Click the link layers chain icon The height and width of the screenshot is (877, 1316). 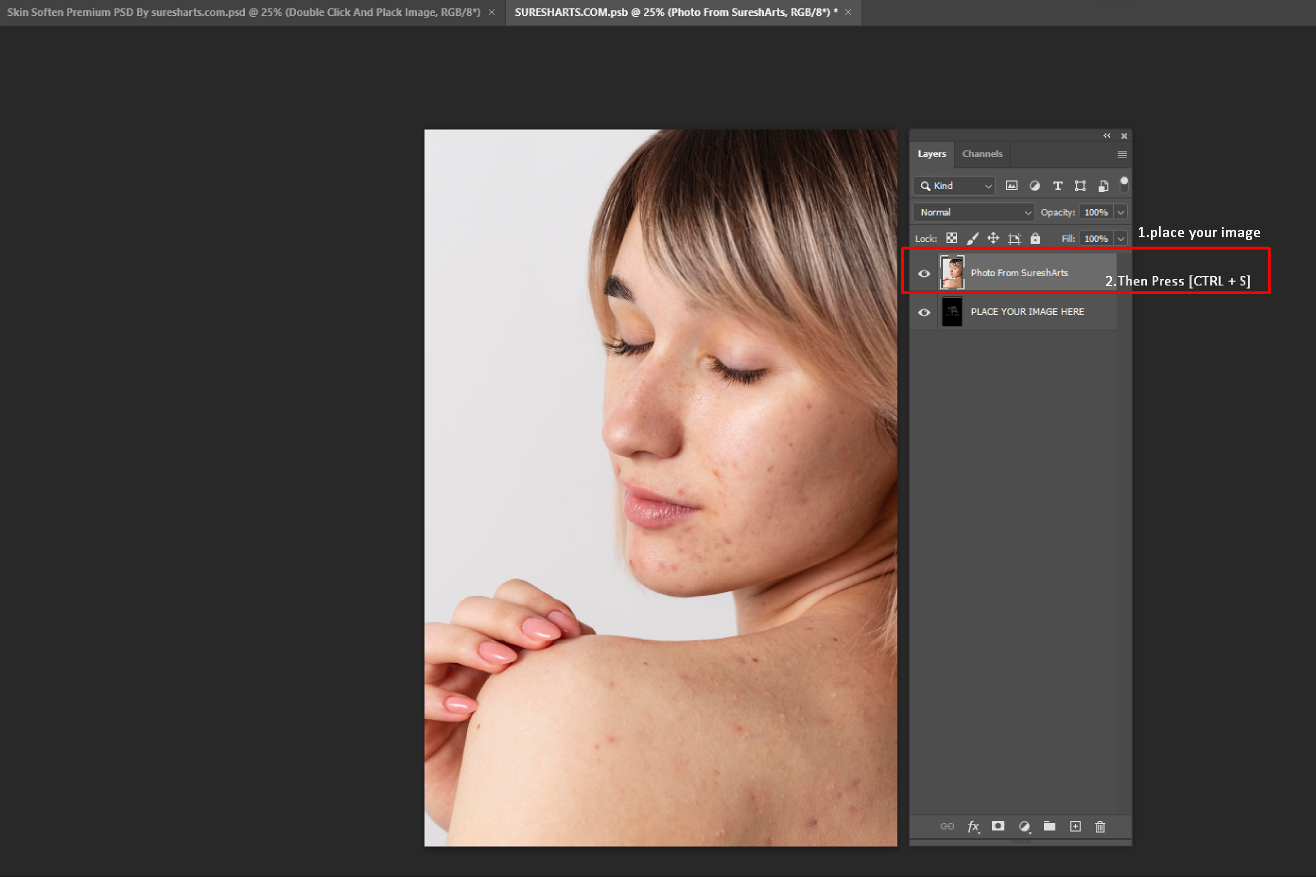pos(947,826)
